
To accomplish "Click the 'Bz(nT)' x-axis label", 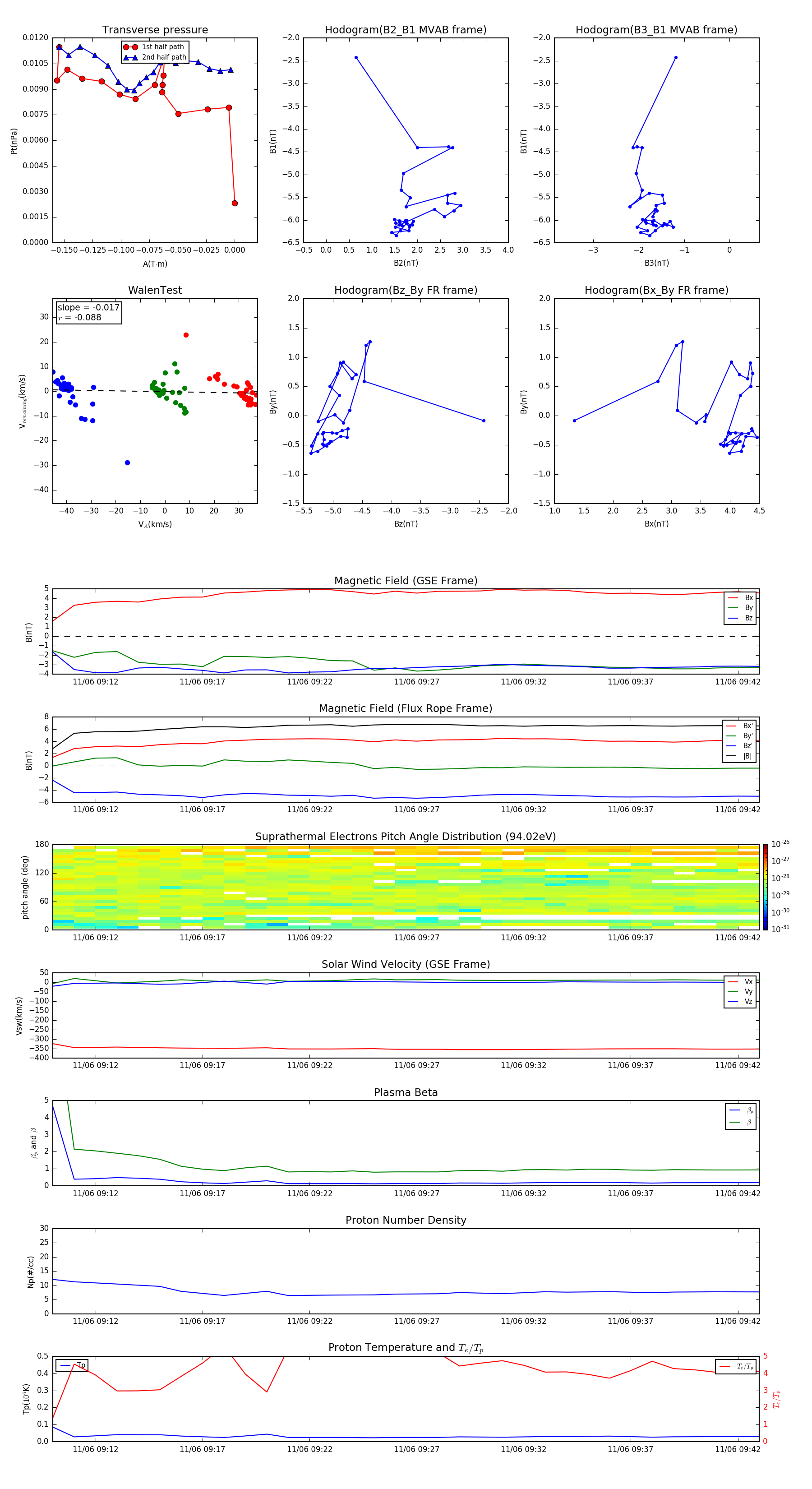I will [406, 524].
